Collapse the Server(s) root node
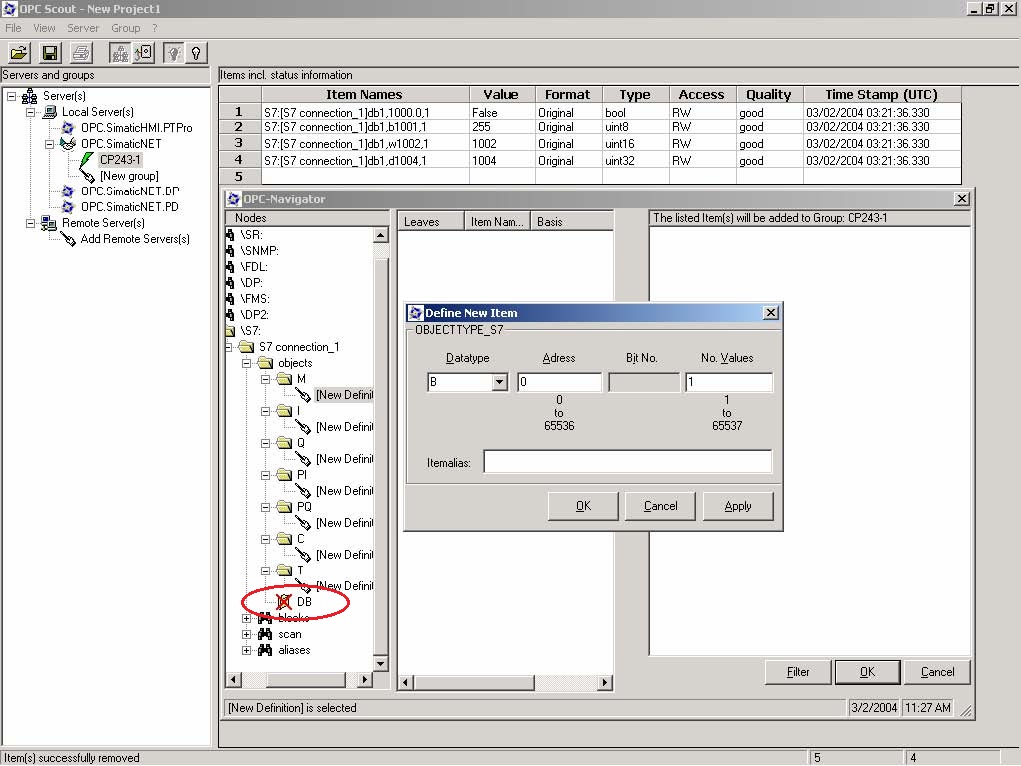 pyautogui.click(x=12, y=96)
